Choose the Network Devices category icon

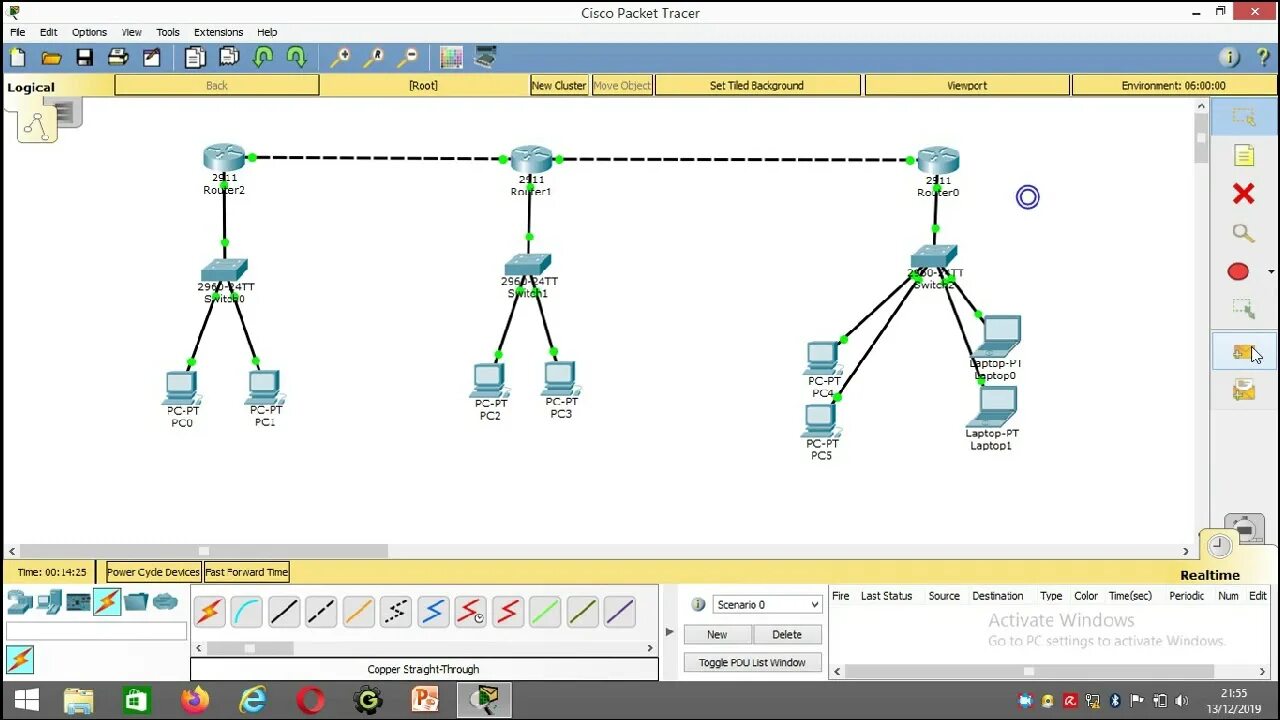[x=20, y=602]
